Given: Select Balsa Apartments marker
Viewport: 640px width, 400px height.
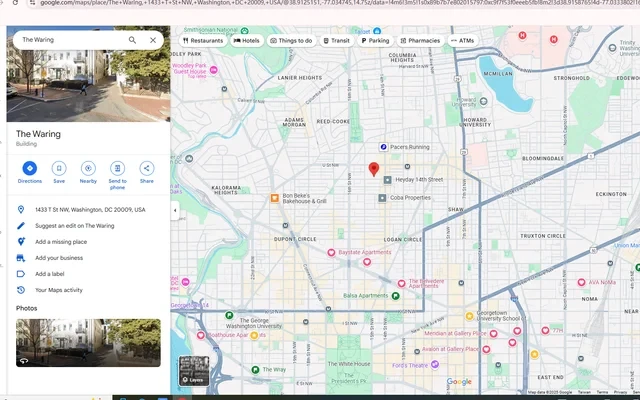Looking at the screenshot, I should tap(396, 296).
